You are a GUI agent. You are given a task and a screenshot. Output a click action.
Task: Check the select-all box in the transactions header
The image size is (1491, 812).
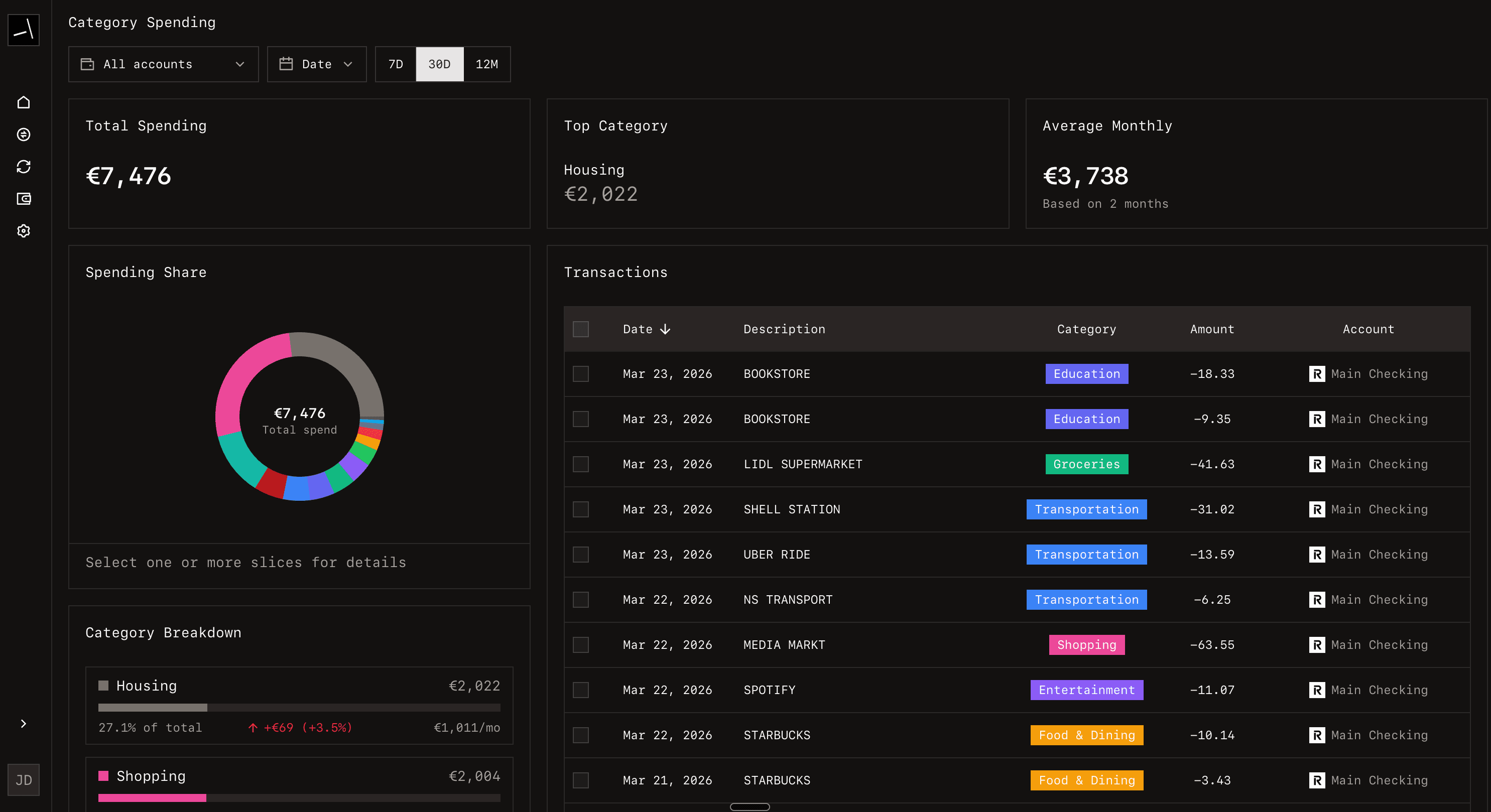(x=580, y=329)
